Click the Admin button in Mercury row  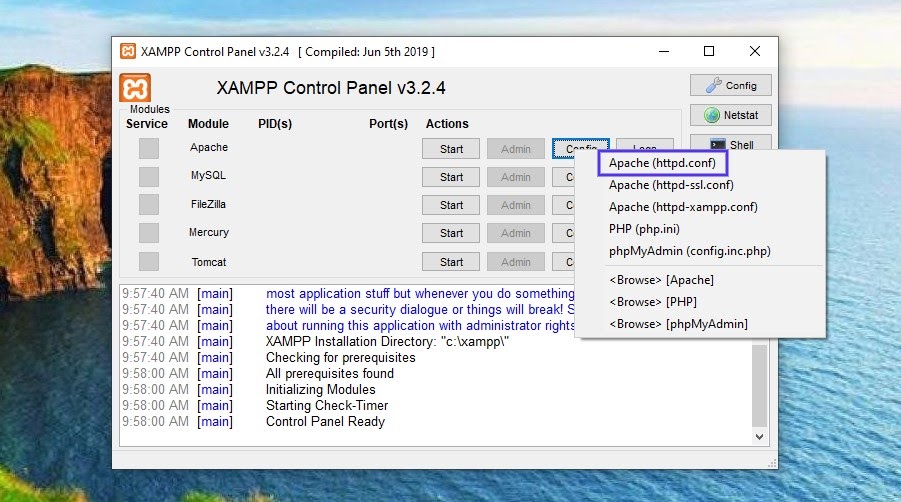515,233
